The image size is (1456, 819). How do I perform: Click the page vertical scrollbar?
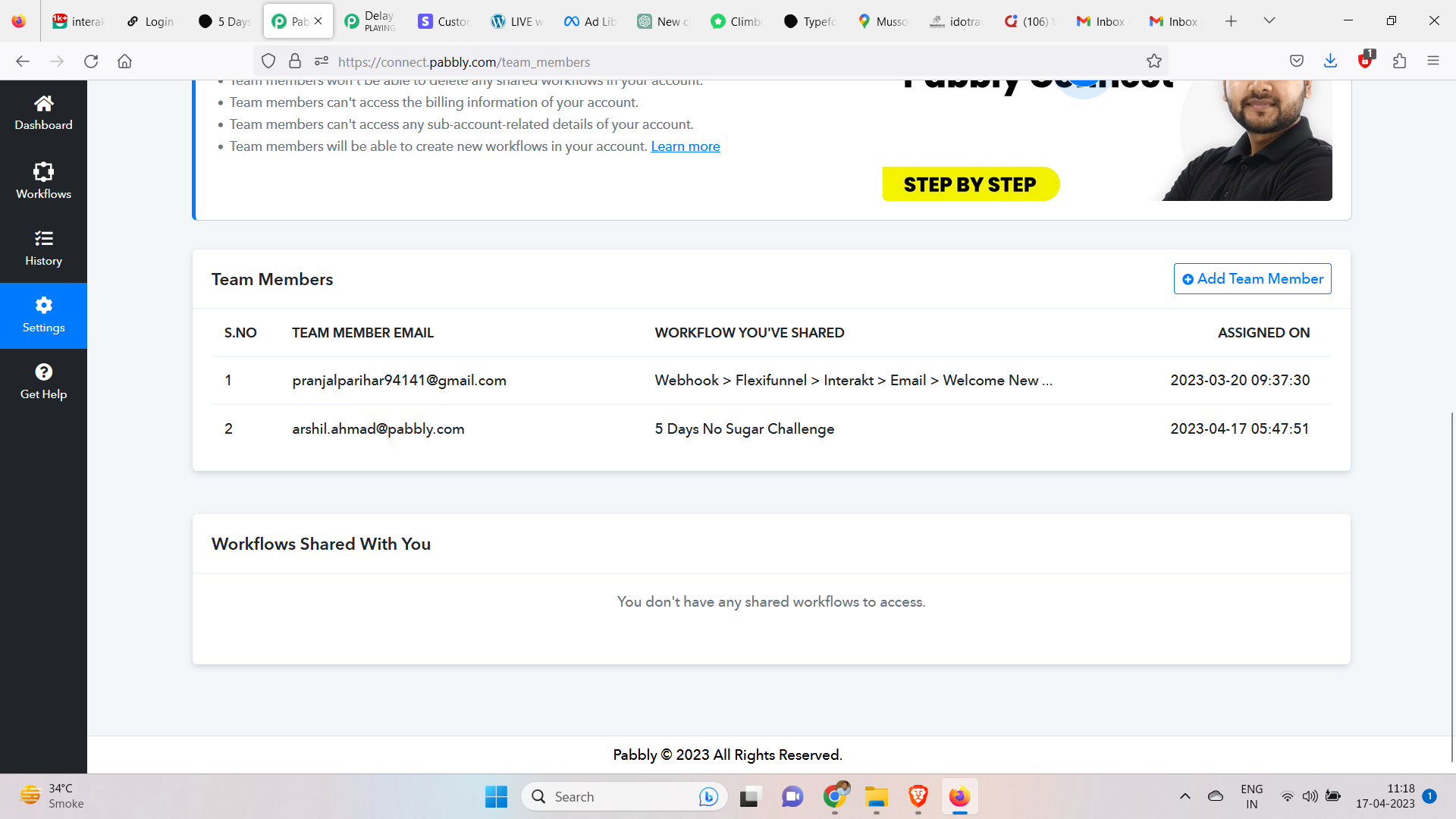pos(1452,586)
